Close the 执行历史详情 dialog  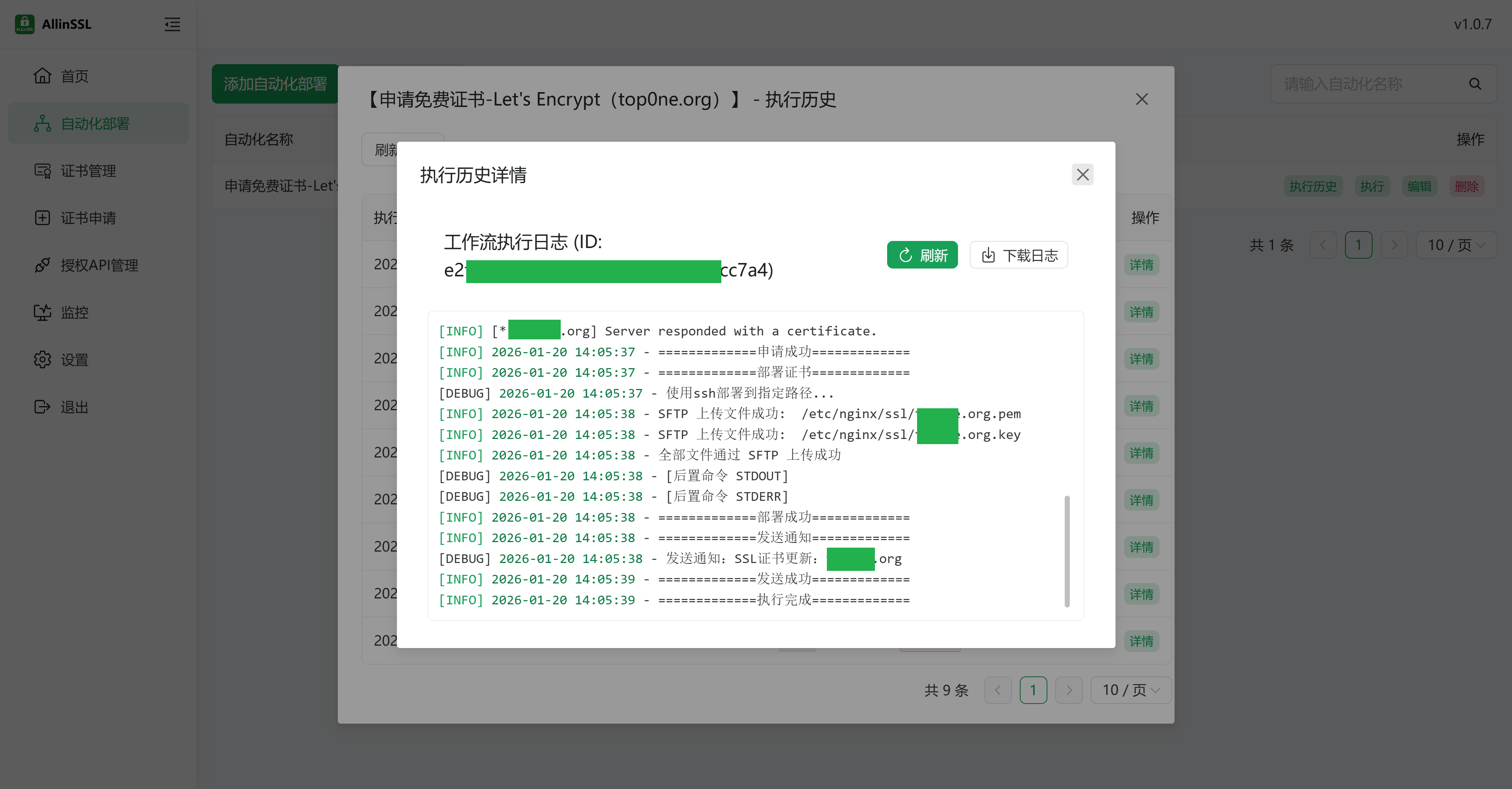[1082, 174]
